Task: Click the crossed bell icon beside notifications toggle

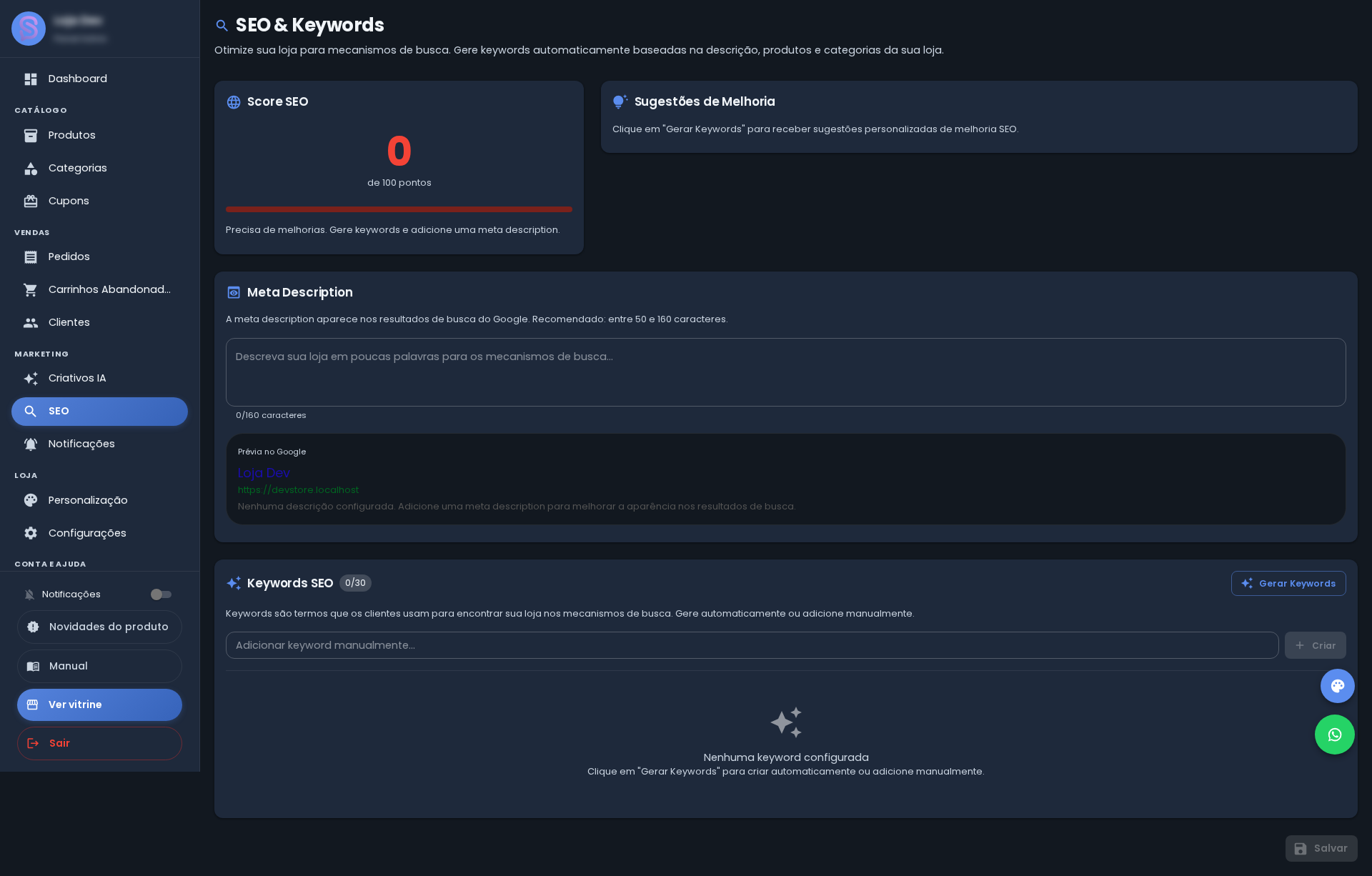Action: coord(29,594)
